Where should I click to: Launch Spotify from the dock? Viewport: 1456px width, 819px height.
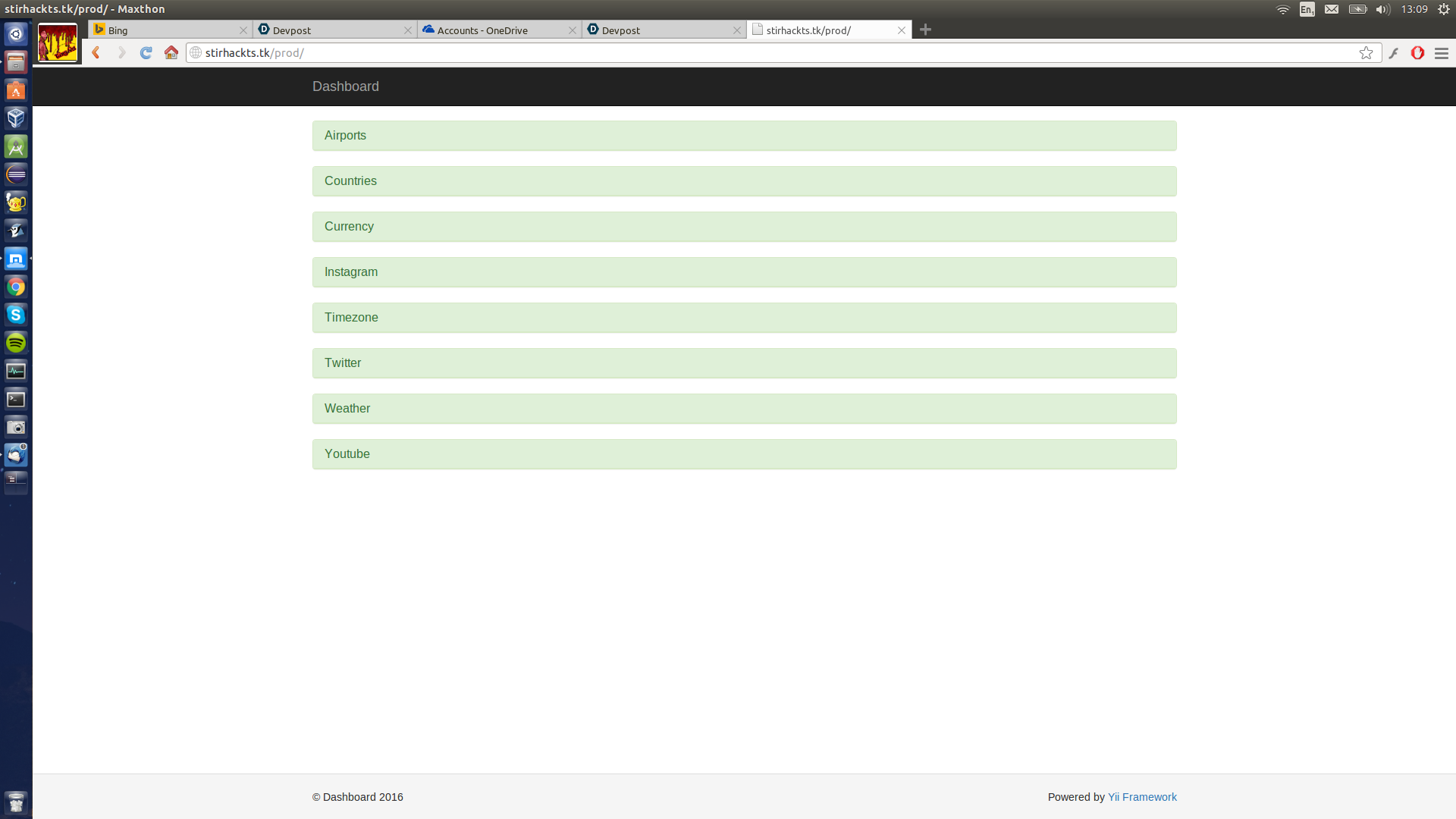(16, 343)
